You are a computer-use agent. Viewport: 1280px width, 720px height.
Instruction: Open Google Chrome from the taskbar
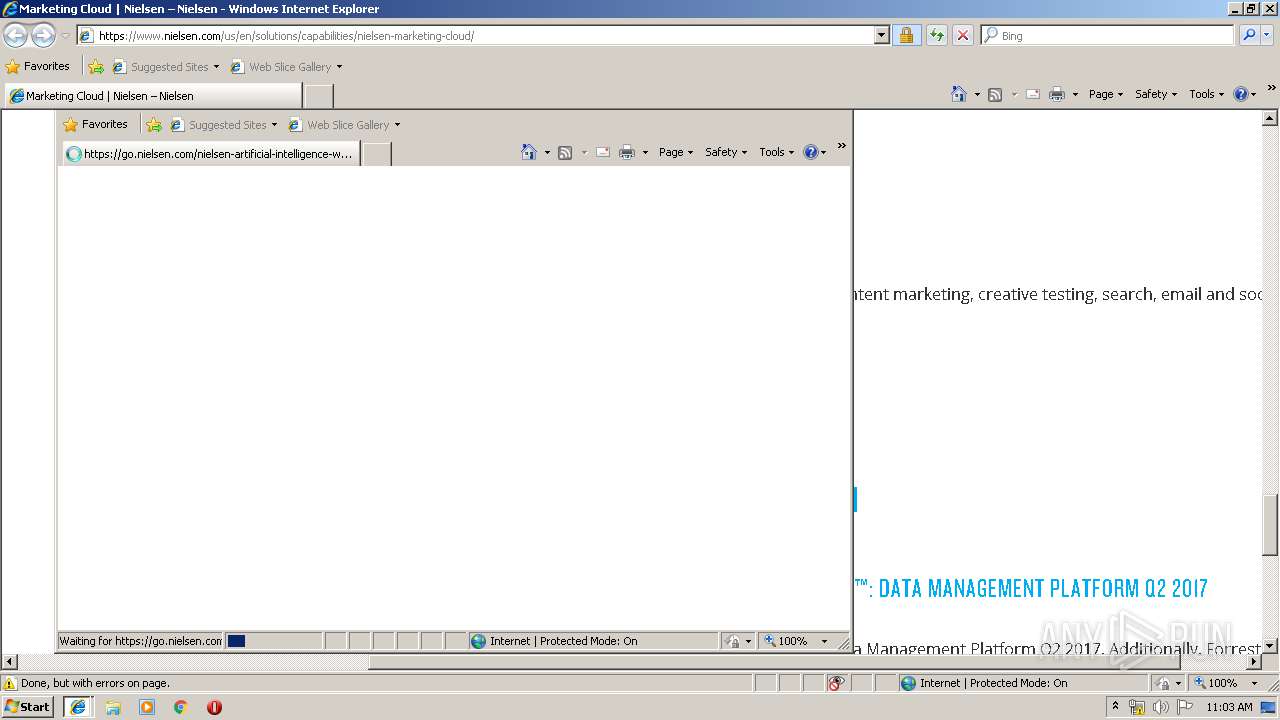(181, 707)
